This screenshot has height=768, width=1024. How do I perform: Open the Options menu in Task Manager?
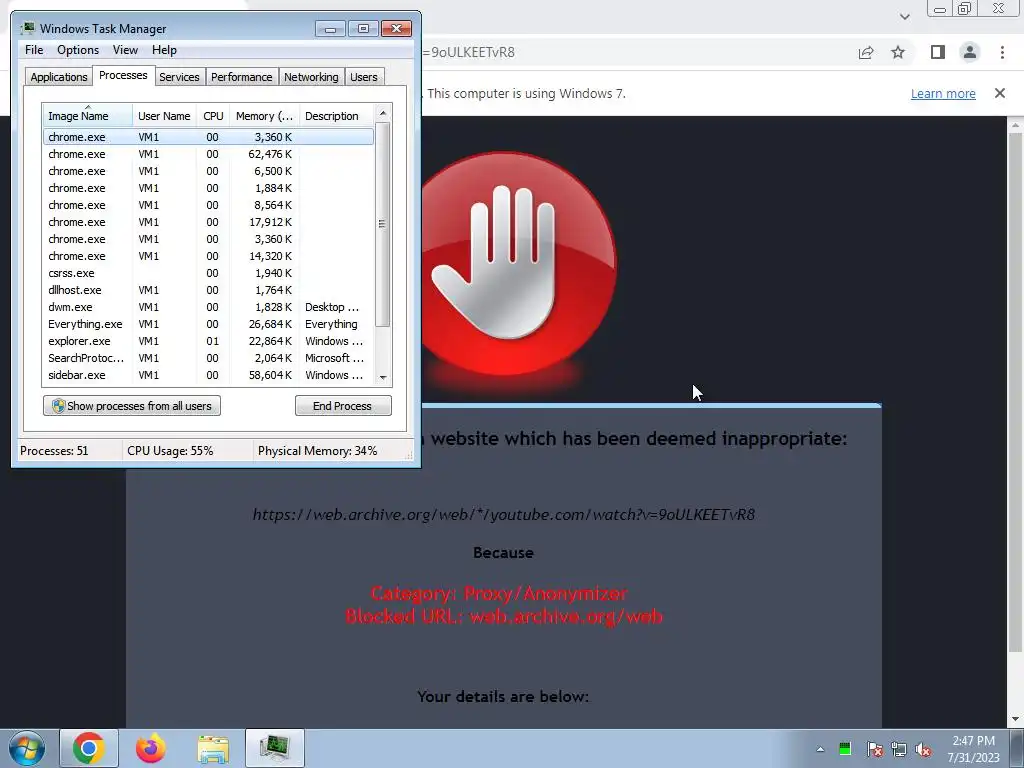tap(78, 50)
